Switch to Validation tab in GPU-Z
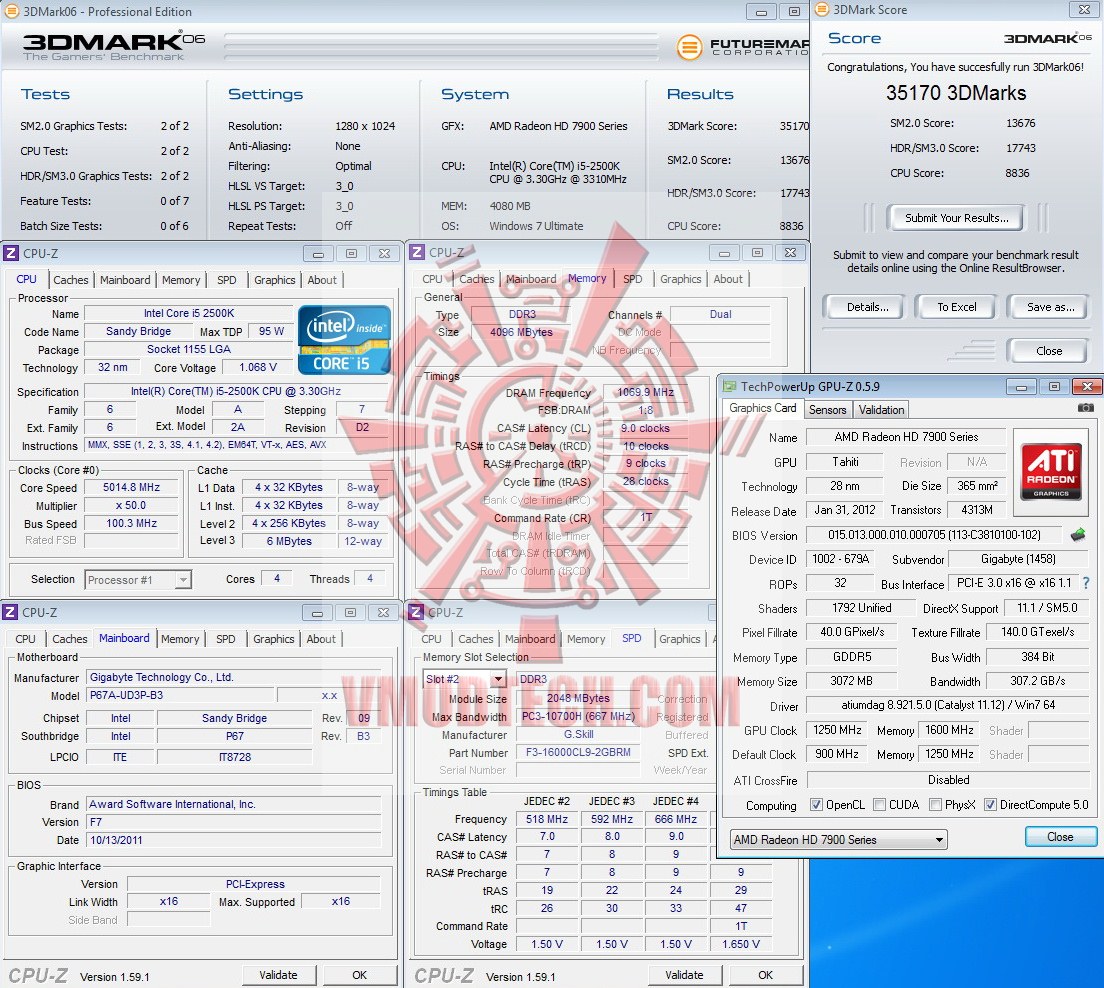The width and height of the screenshot is (1104, 988). click(x=881, y=410)
